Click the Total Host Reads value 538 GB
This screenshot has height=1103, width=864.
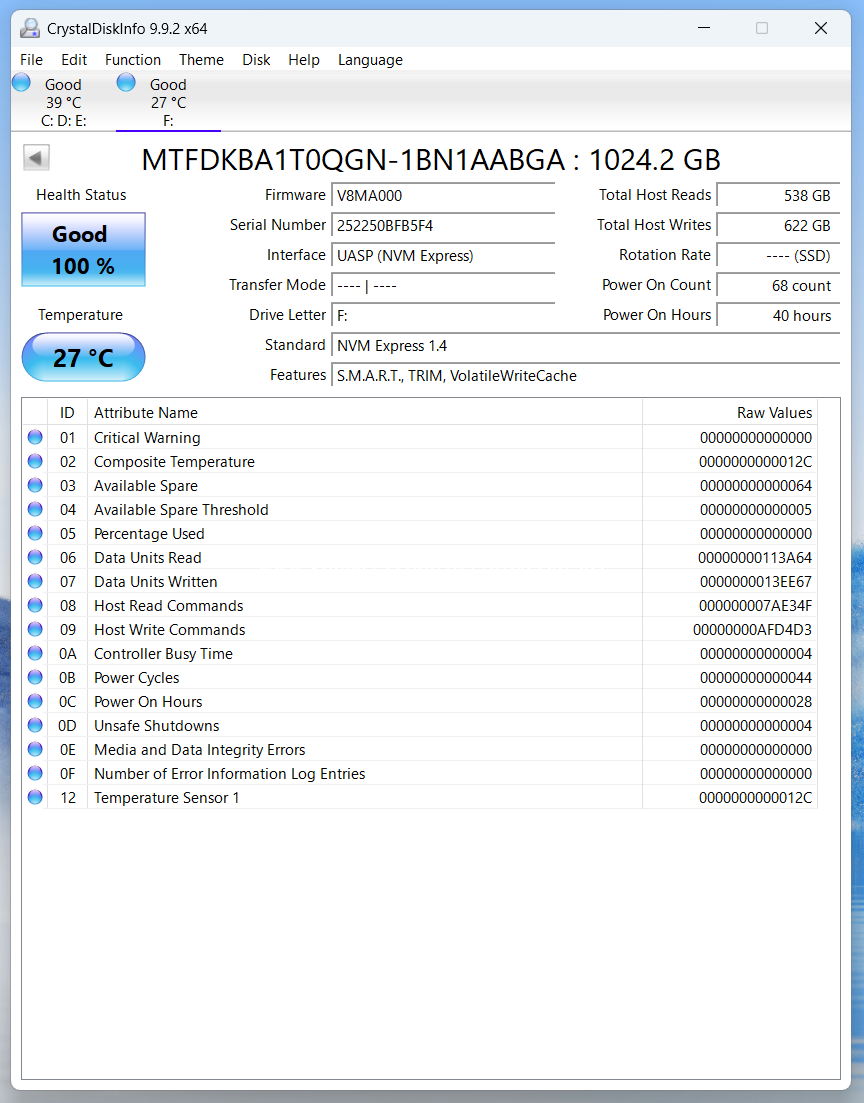coord(778,196)
